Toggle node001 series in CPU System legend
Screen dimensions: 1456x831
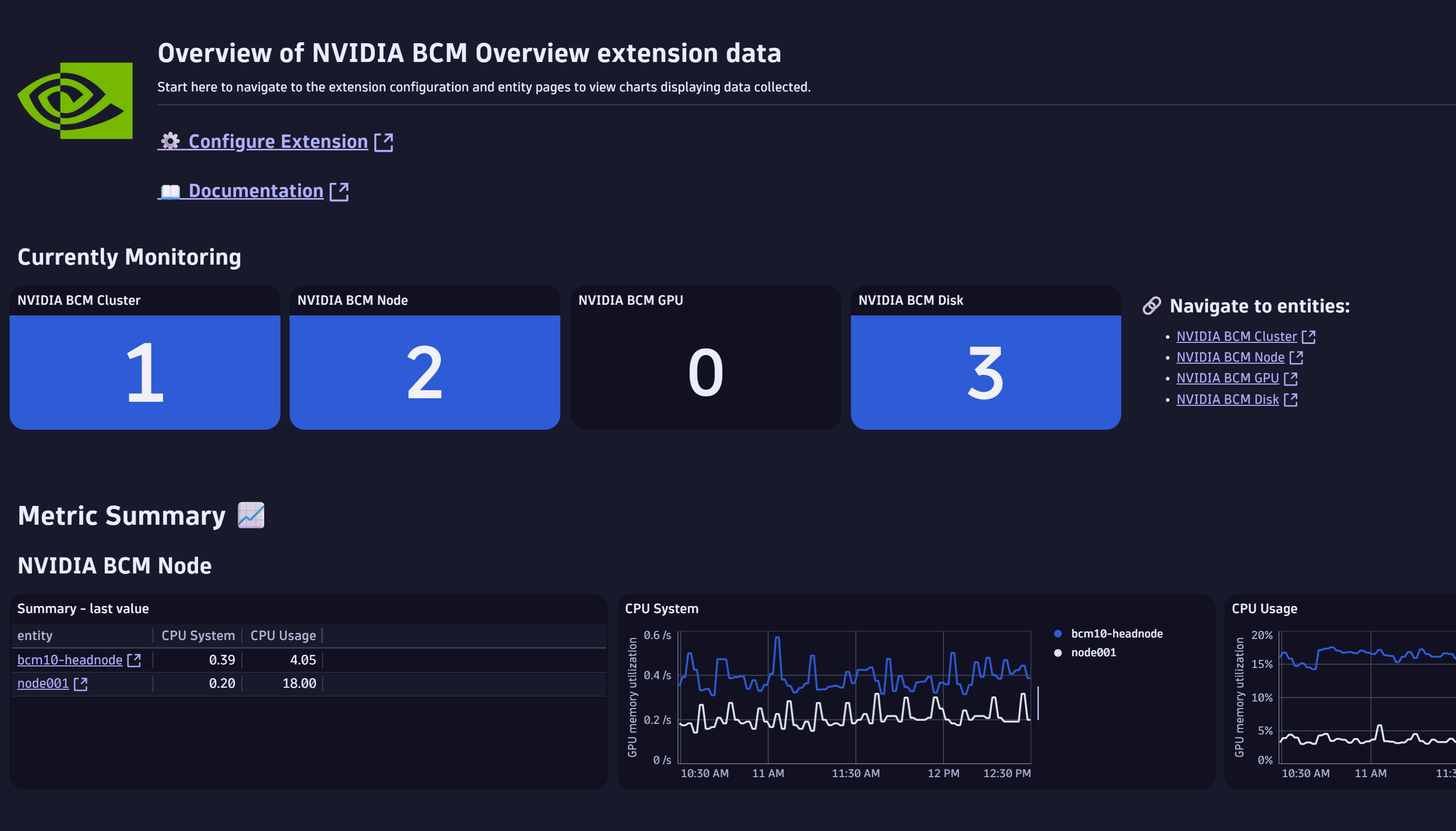(1093, 652)
